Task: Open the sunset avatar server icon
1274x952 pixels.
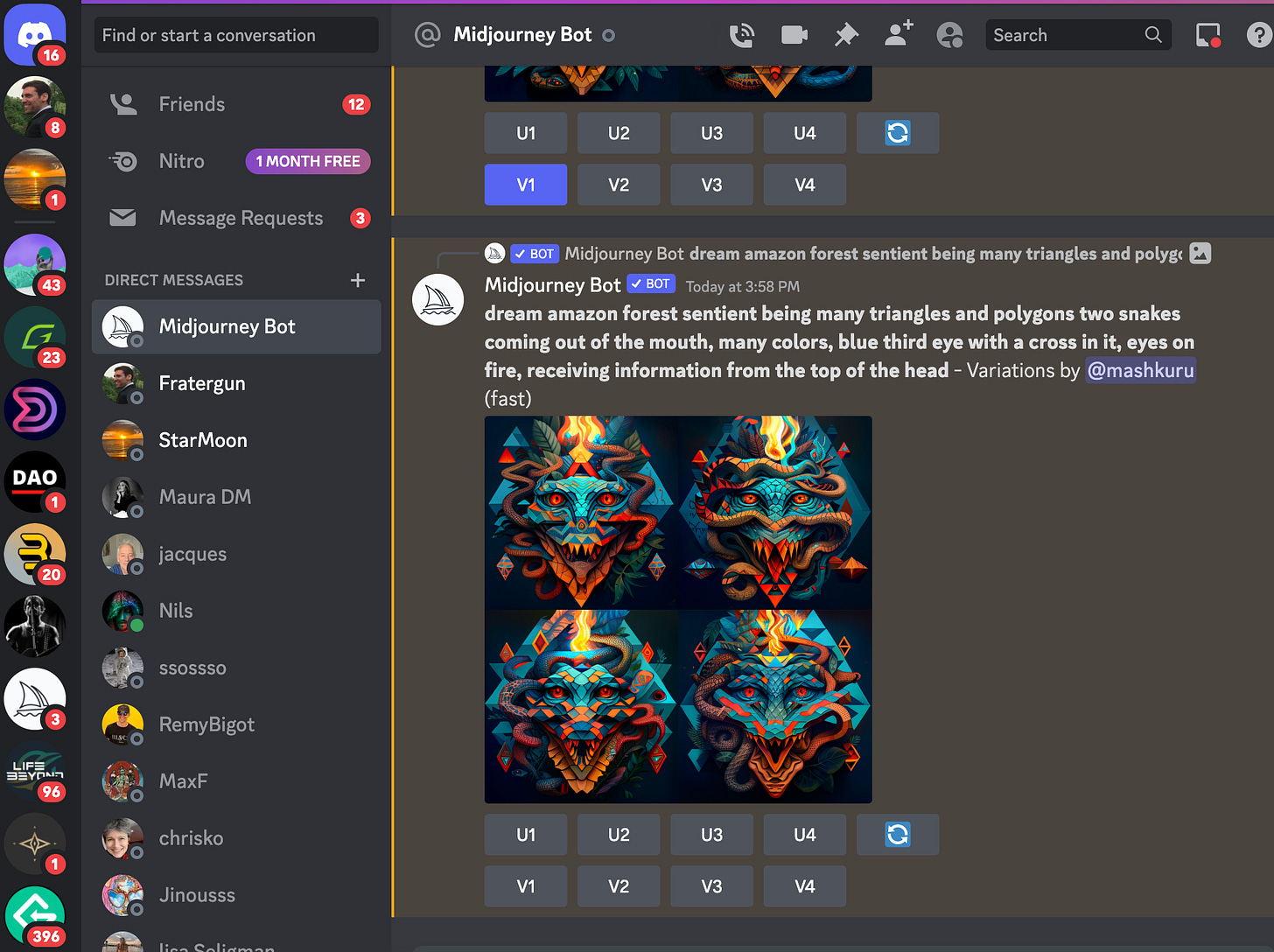Action: [35, 180]
